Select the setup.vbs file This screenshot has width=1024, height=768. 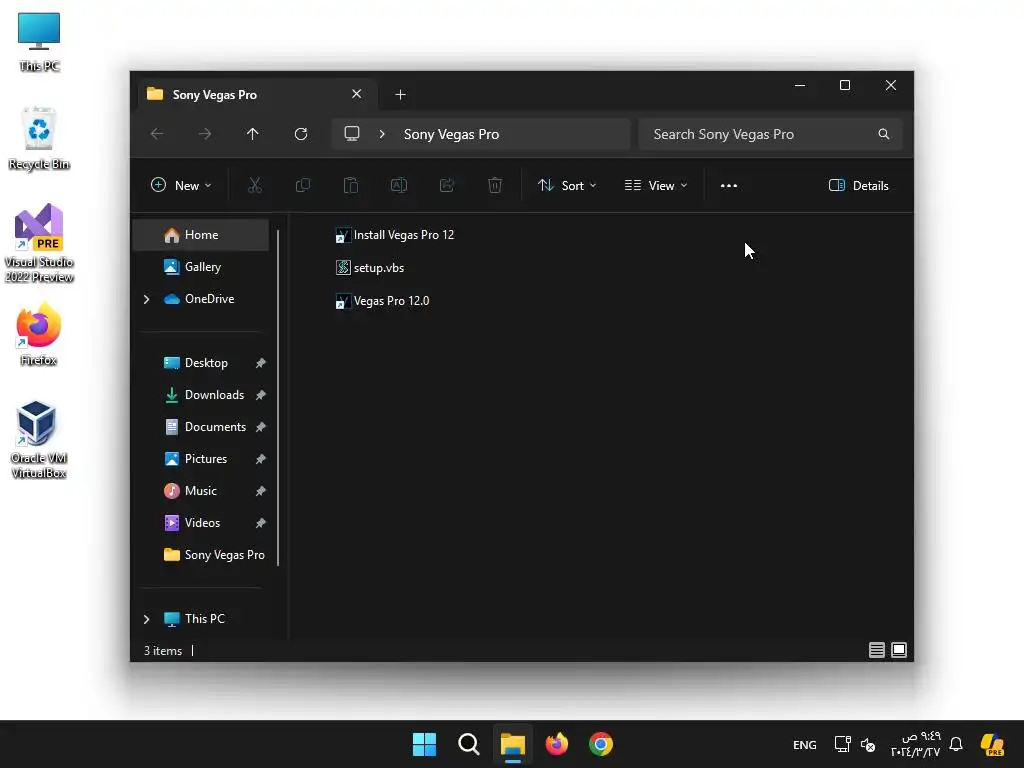(x=370, y=268)
